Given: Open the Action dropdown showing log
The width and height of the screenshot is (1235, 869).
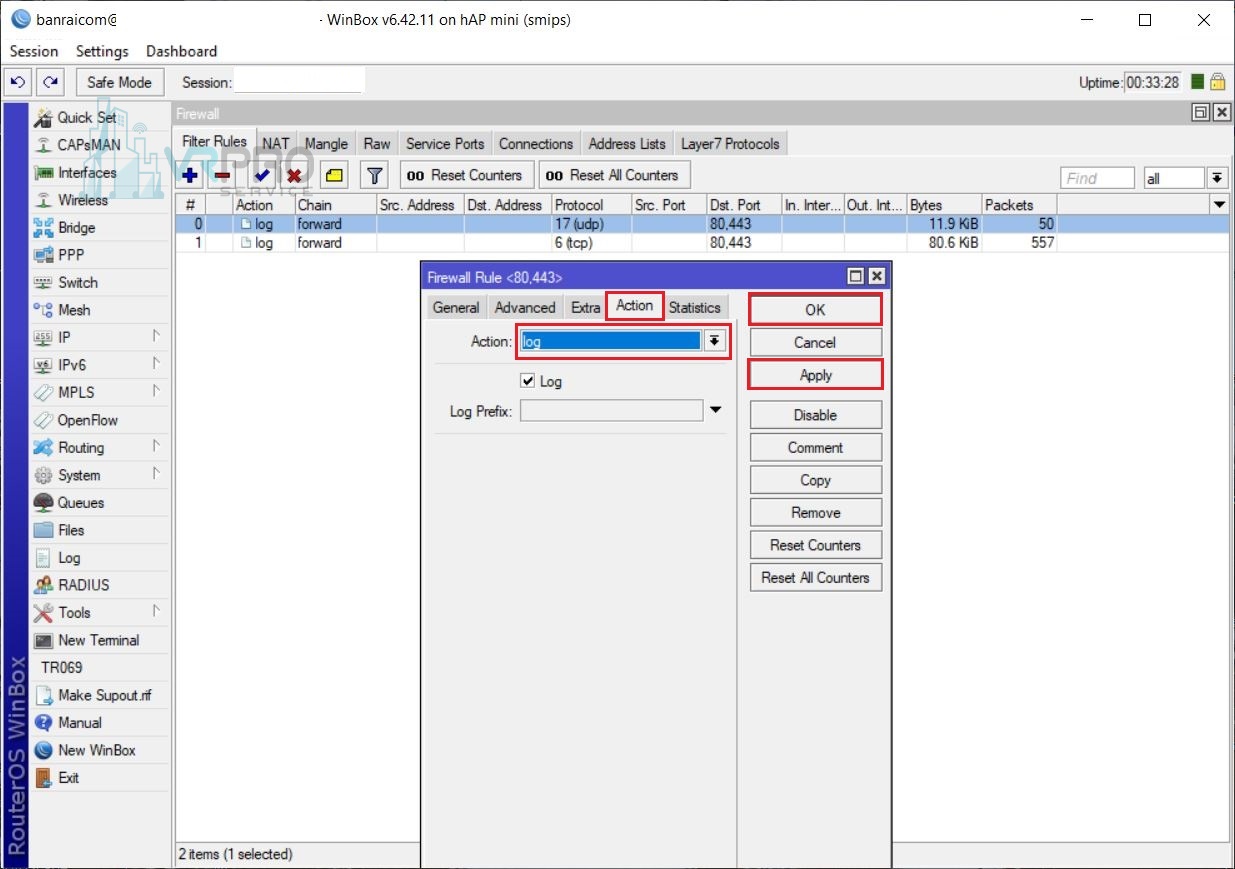Looking at the screenshot, I should 714,341.
